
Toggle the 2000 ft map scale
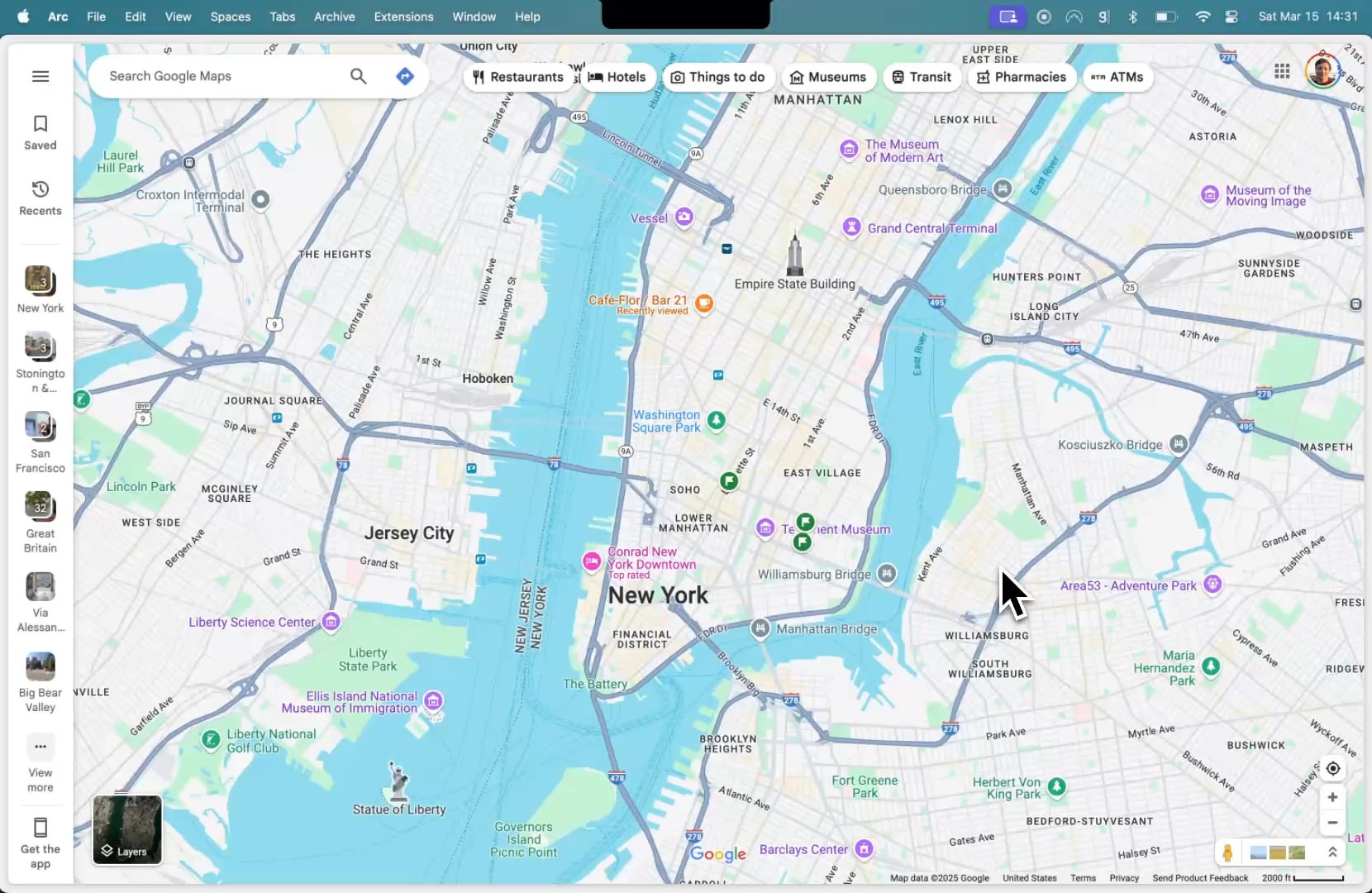tap(1303, 878)
